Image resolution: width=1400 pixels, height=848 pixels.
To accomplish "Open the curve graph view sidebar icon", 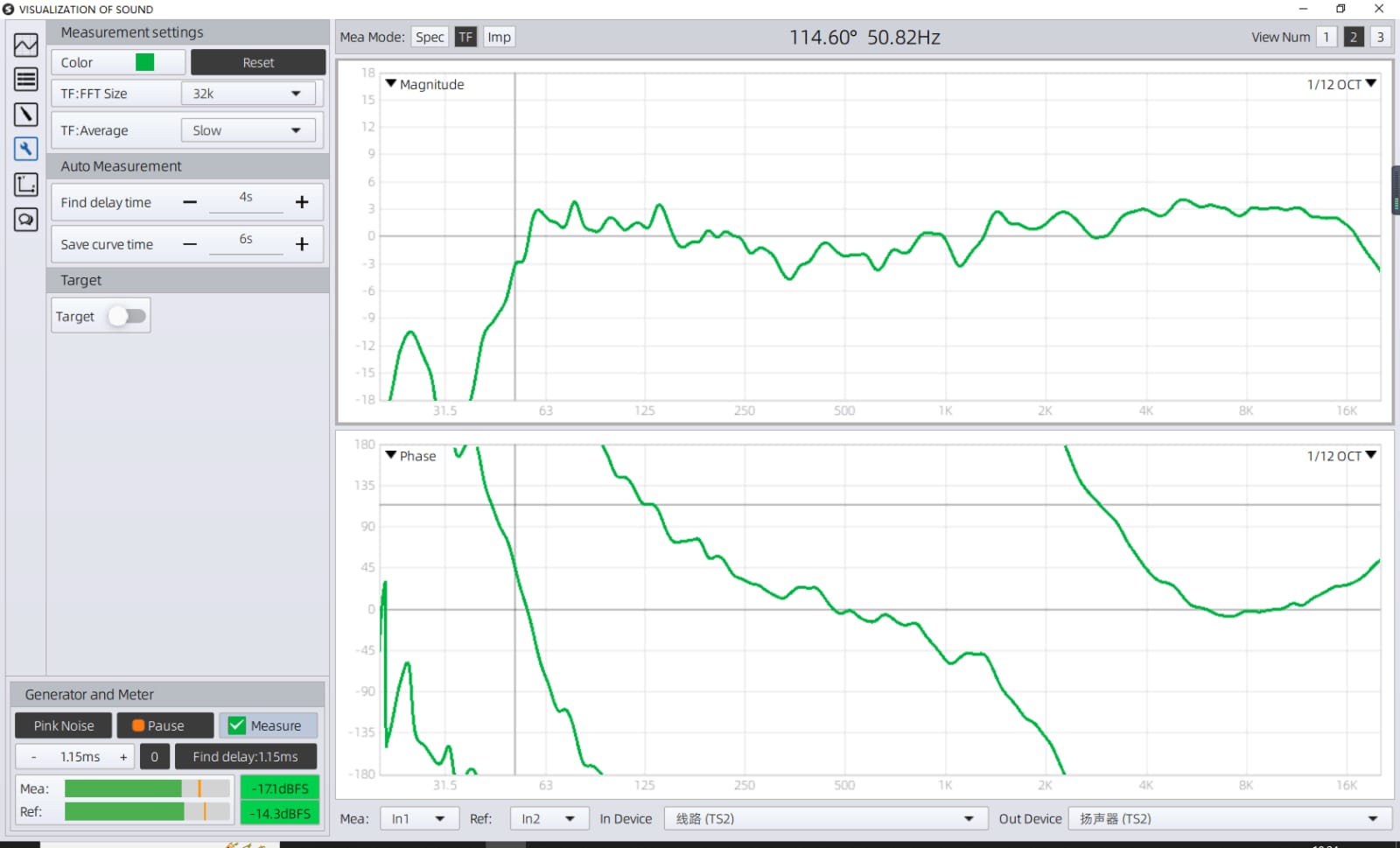I will tap(25, 46).
